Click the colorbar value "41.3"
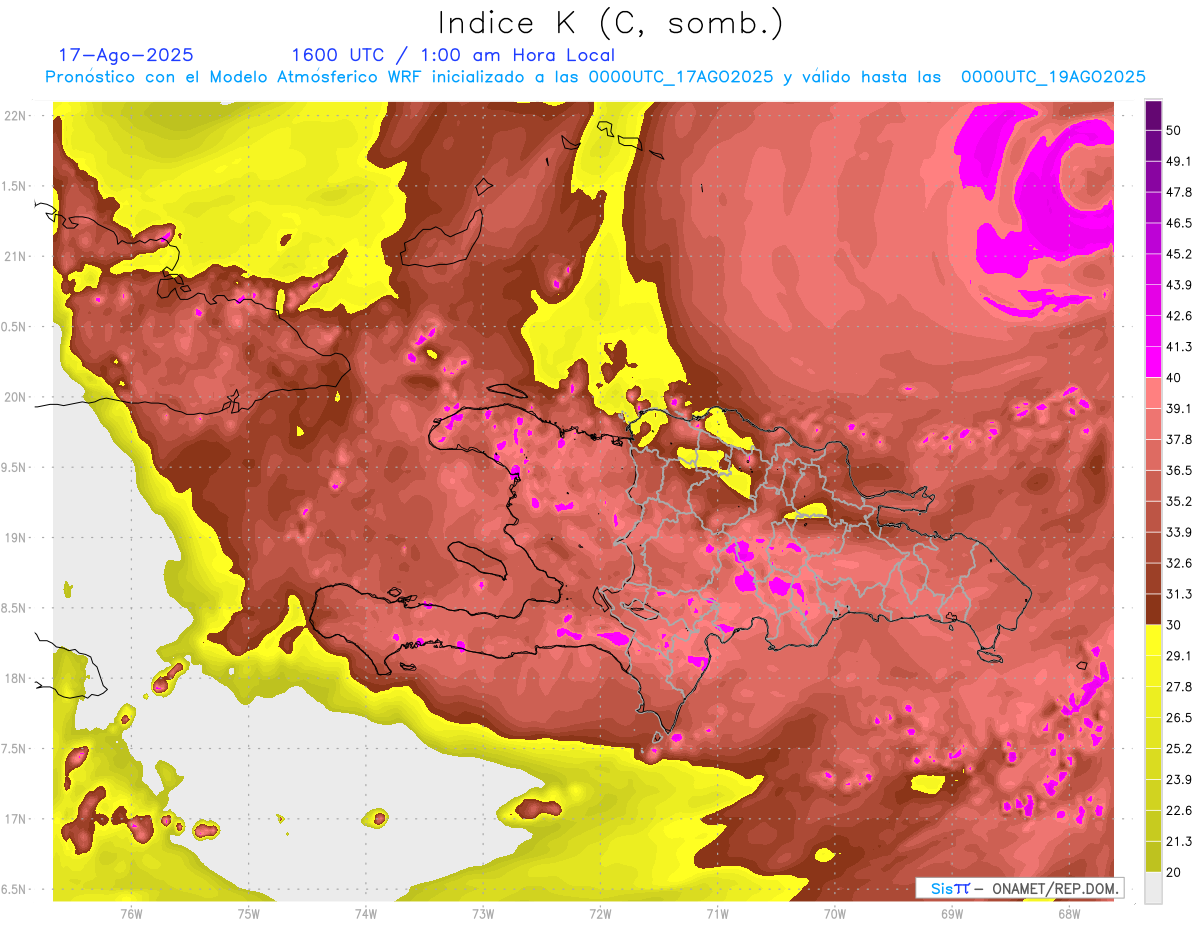Screen dimensions: 1200x927 tap(1179, 347)
